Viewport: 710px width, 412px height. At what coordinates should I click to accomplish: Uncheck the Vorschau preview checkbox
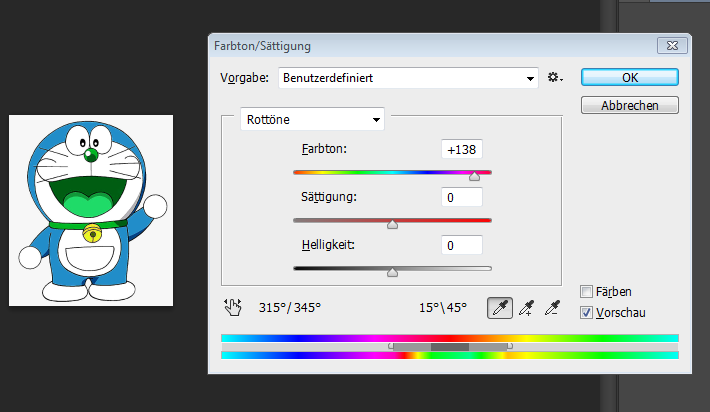click(586, 312)
